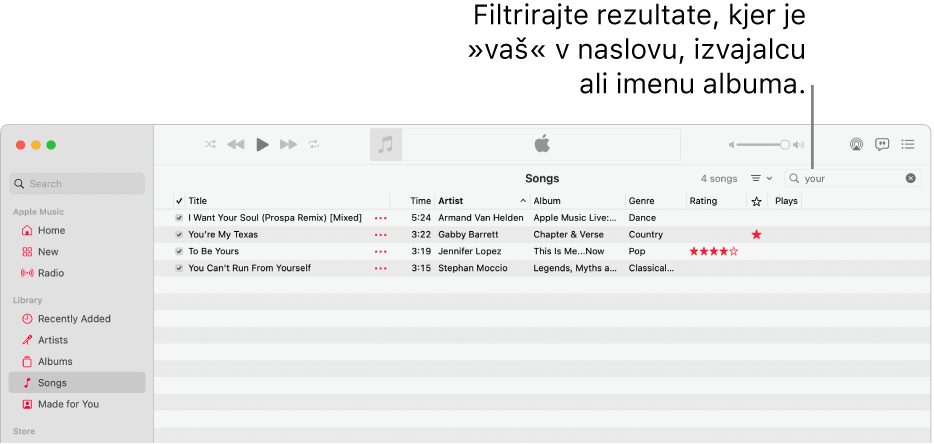Select artist Stephan Moccio
This screenshot has width=934, height=444.
[x=473, y=268]
